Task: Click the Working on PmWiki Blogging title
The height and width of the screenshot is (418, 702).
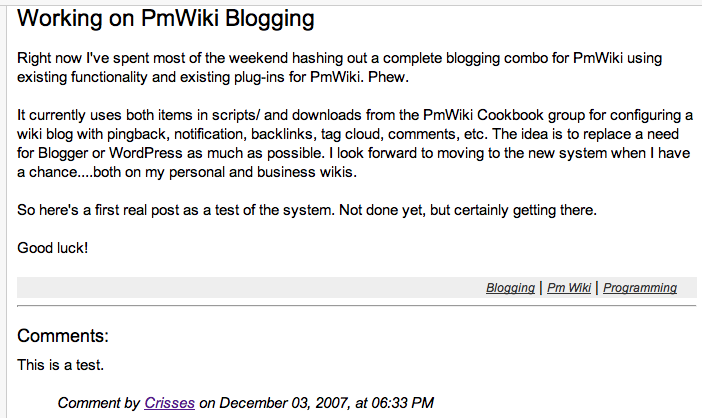Action: (x=166, y=19)
